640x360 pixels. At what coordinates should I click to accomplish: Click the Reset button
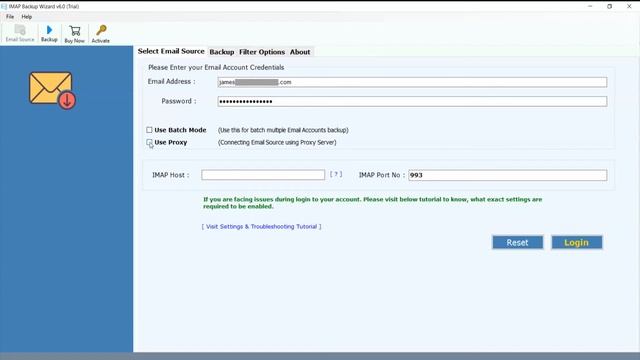[x=518, y=242]
